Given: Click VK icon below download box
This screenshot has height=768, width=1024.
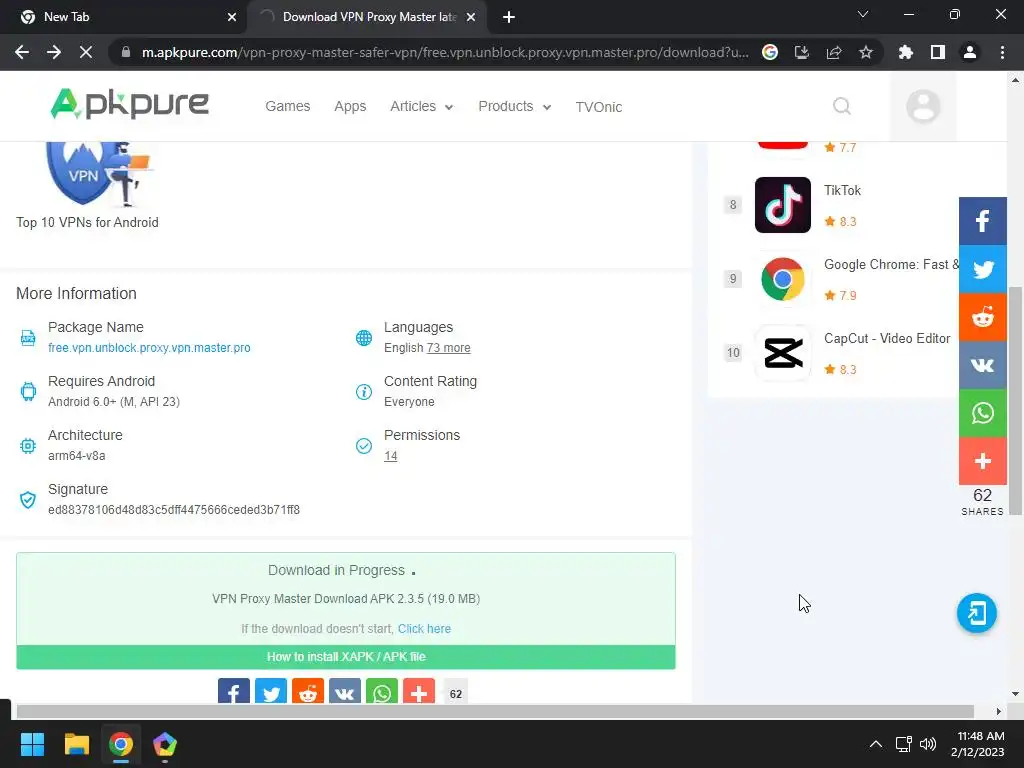Looking at the screenshot, I should [345, 692].
